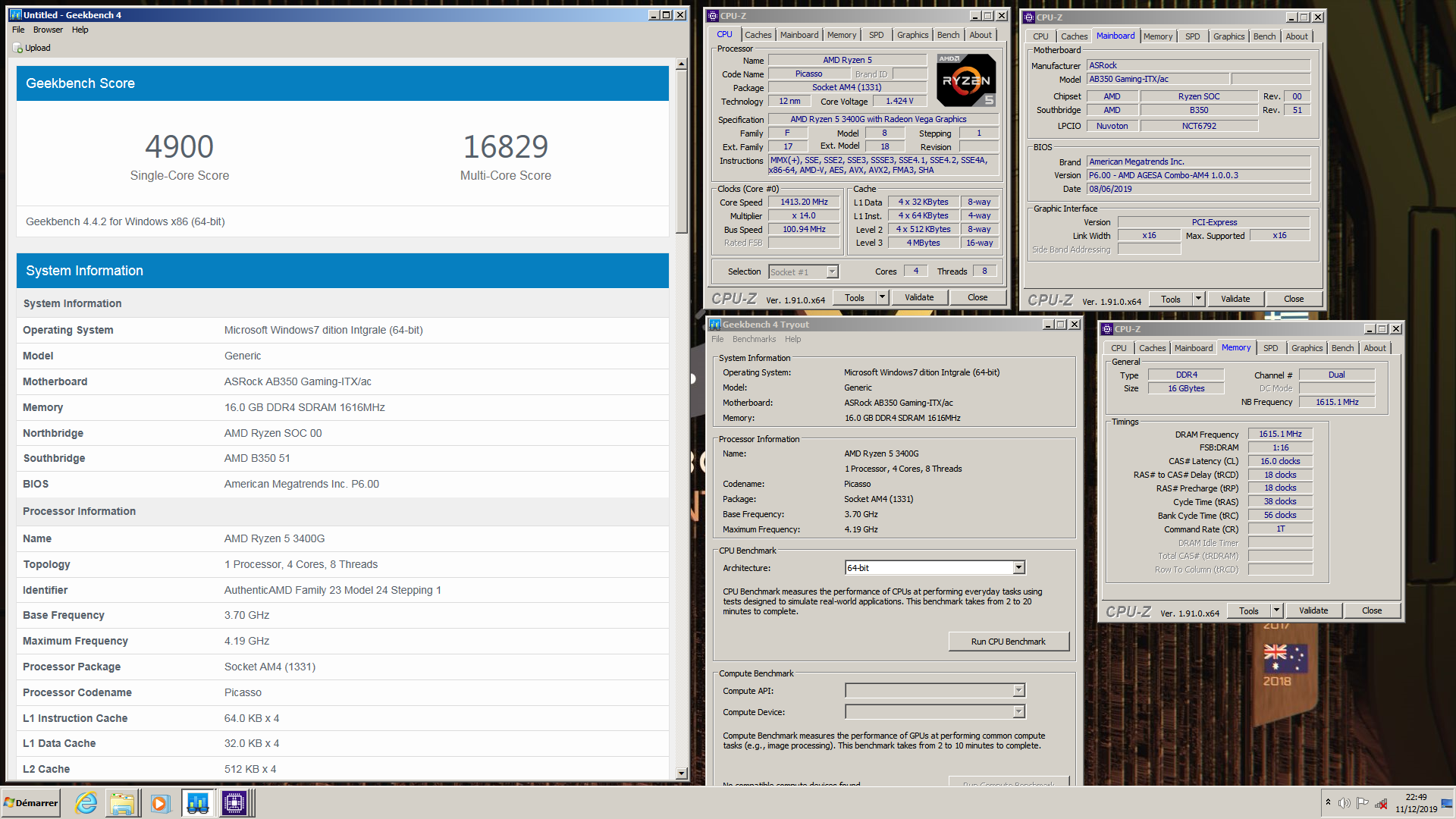Click the title bar icon of CPU-Z CPU window
1456x819 pixels.
coord(713,15)
